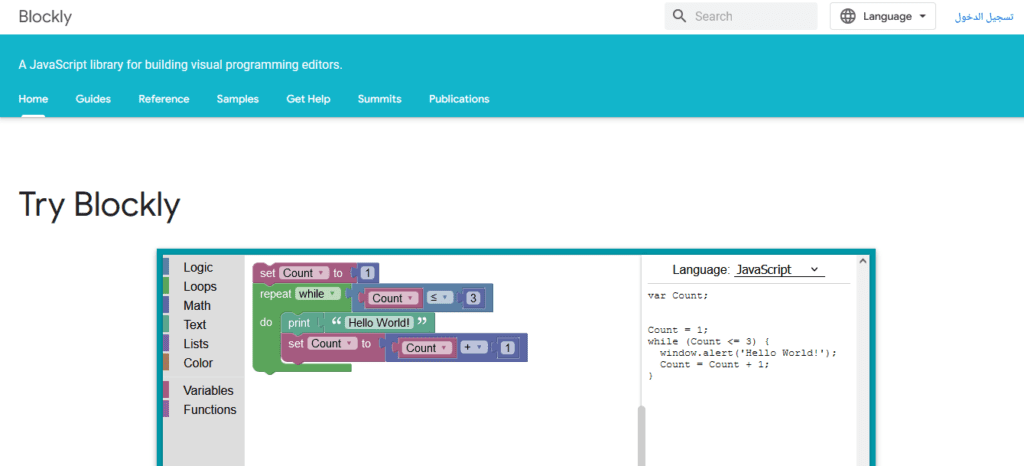Click the search magnifier icon
The width and height of the screenshot is (1024, 466).
pos(679,16)
